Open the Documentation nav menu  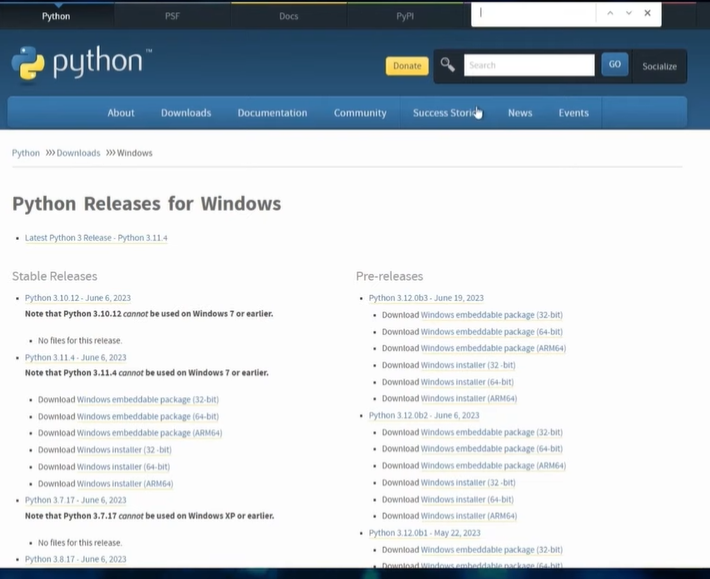coord(272,113)
